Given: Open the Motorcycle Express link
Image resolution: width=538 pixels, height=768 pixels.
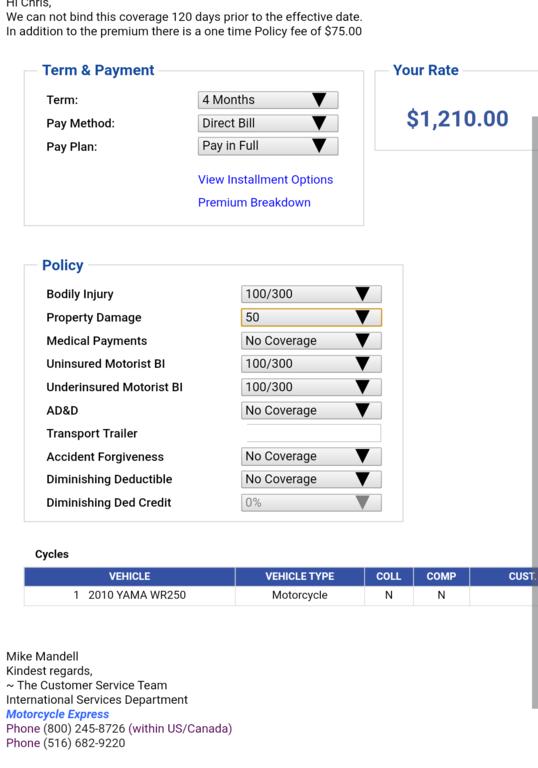Looking at the screenshot, I should point(57,714).
